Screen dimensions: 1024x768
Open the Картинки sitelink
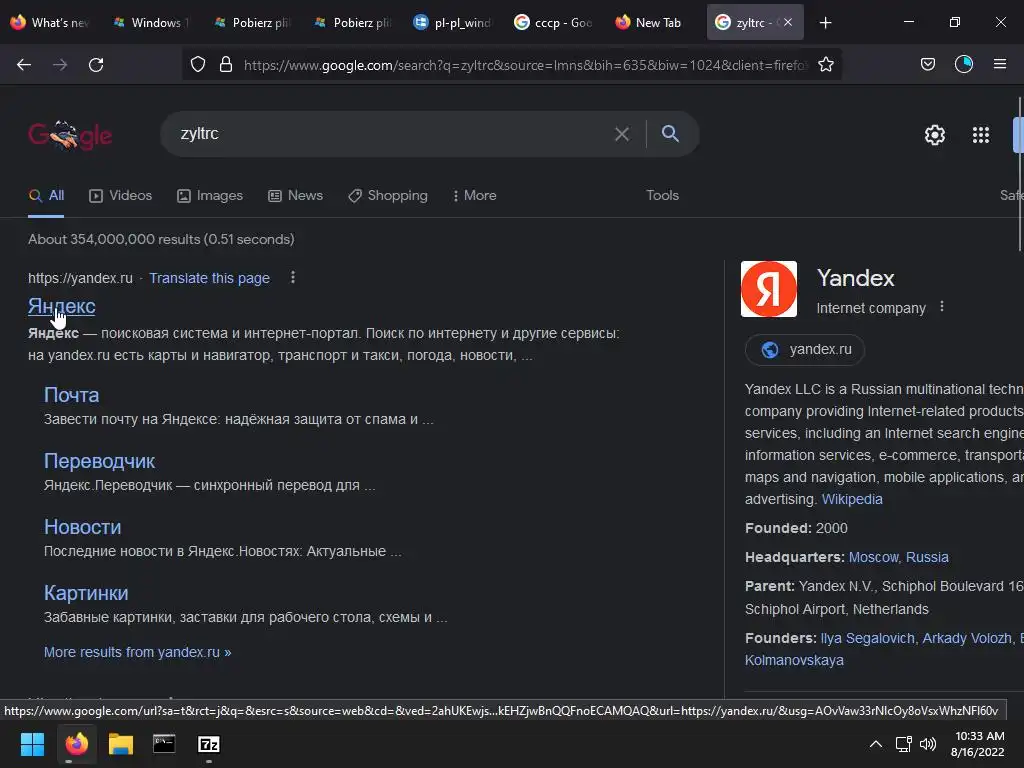coord(86,592)
